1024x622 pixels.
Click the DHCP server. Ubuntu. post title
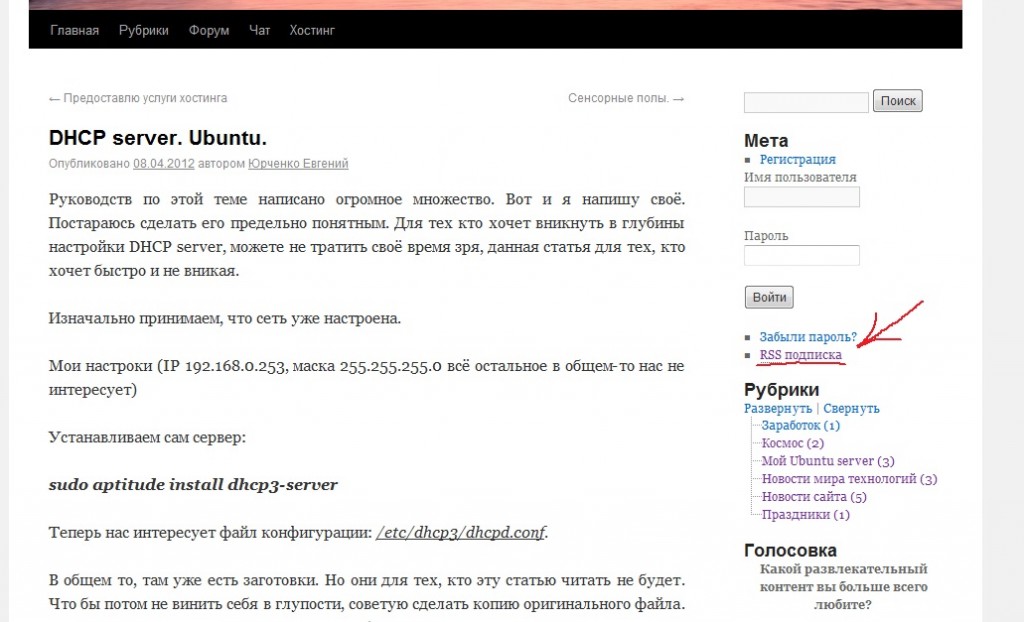(x=157, y=138)
